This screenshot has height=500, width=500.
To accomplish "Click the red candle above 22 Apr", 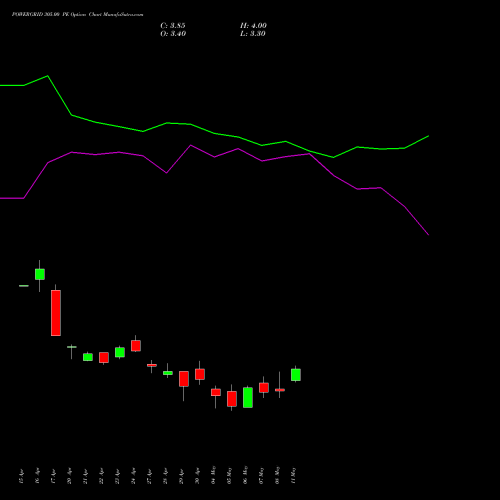I will coord(104,357).
